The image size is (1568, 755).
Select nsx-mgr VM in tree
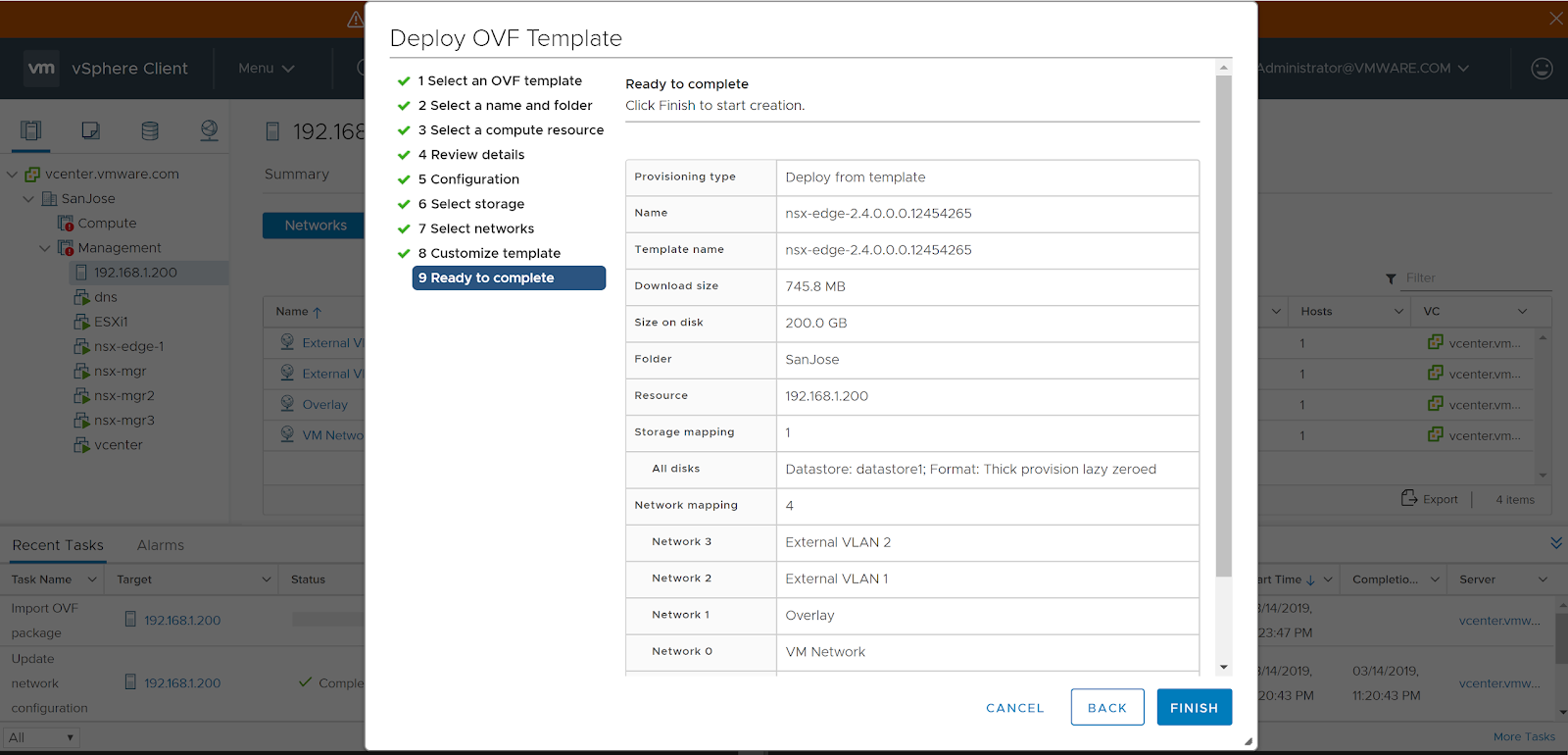(x=120, y=371)
